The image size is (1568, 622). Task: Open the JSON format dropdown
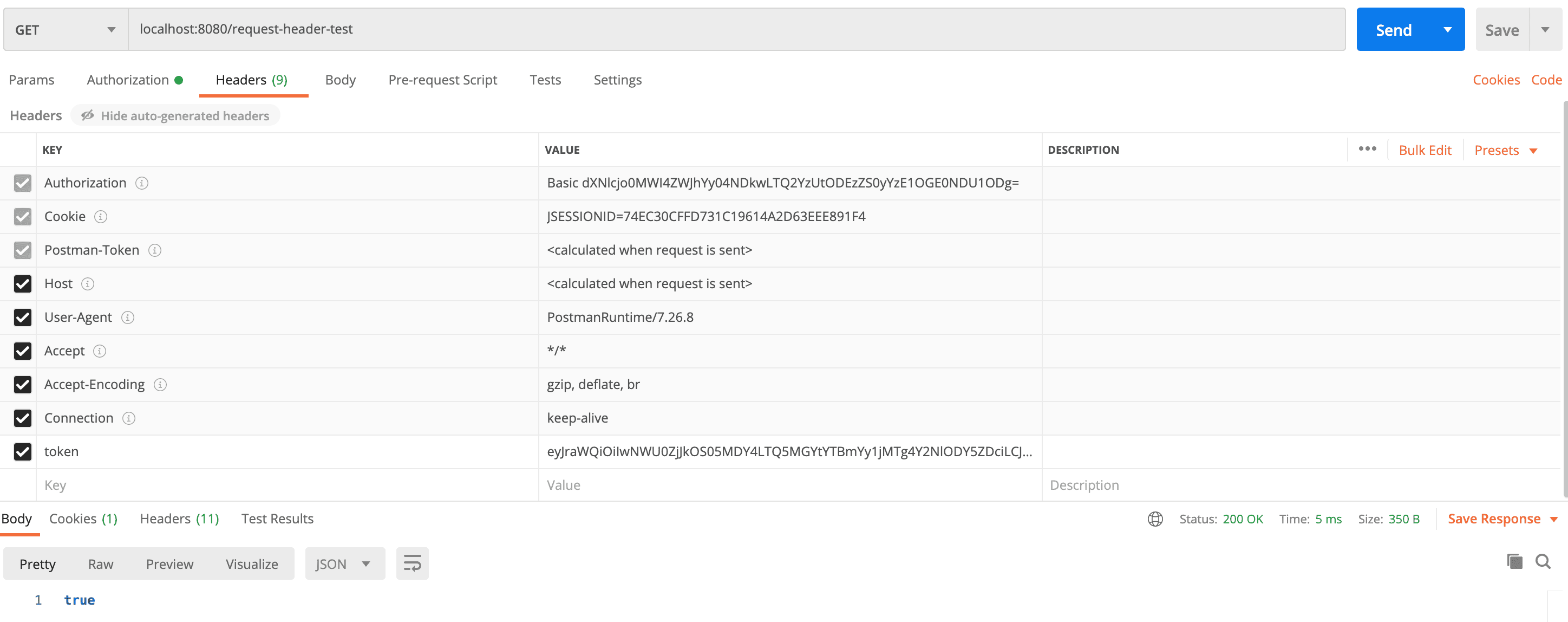click(344, 563)
